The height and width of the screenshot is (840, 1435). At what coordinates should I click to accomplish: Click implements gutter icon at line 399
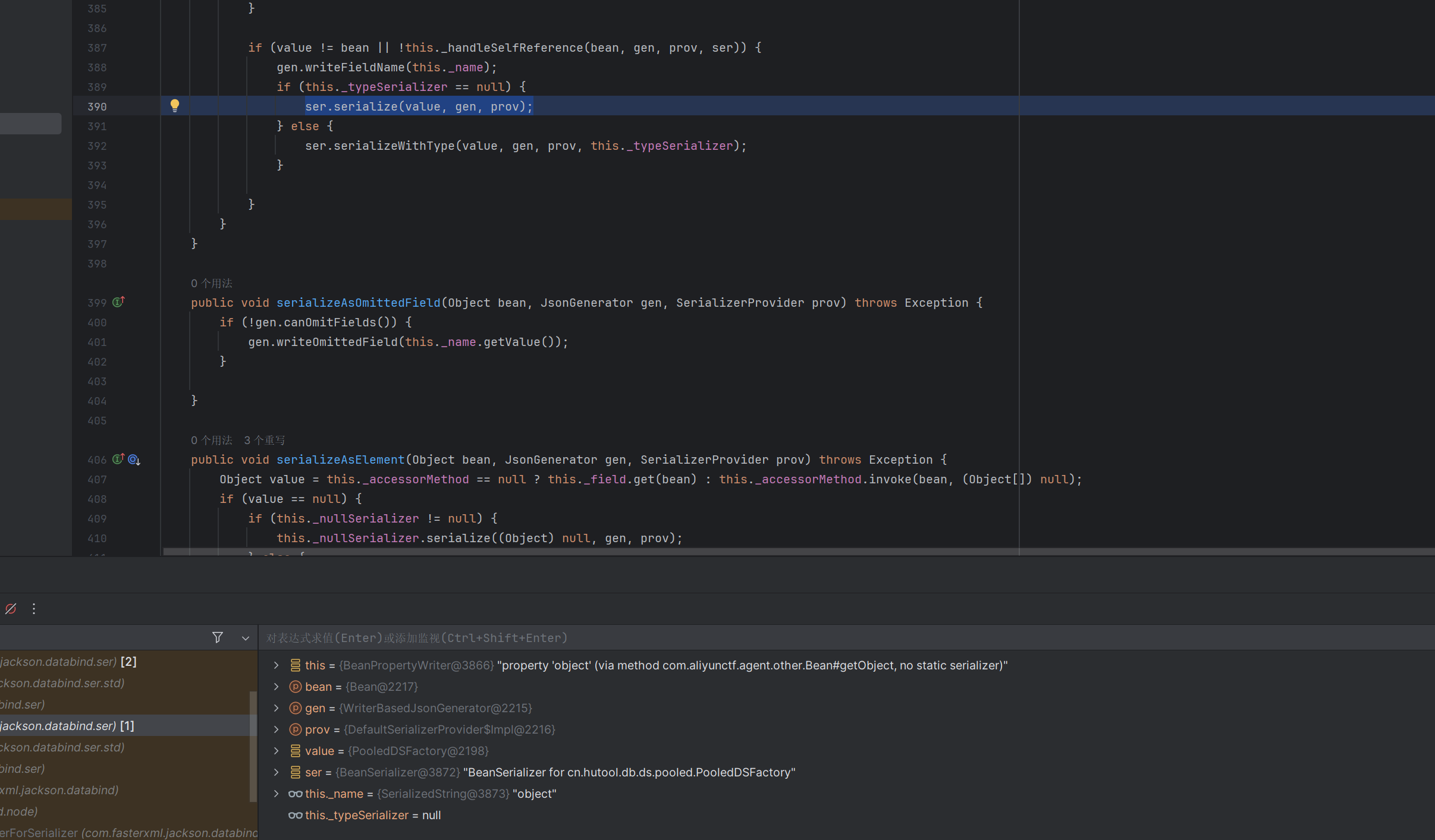(118, 302)
